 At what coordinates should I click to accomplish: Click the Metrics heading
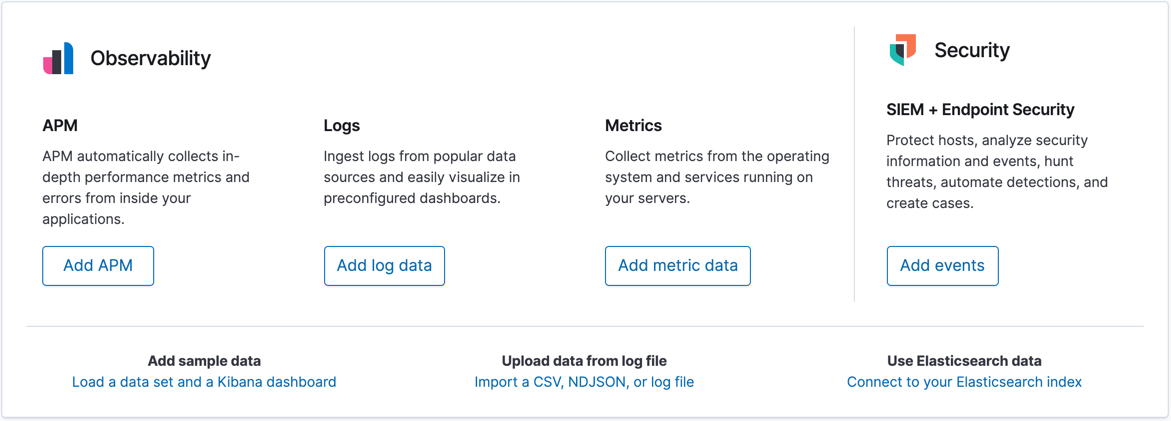[x=633, y=126]
